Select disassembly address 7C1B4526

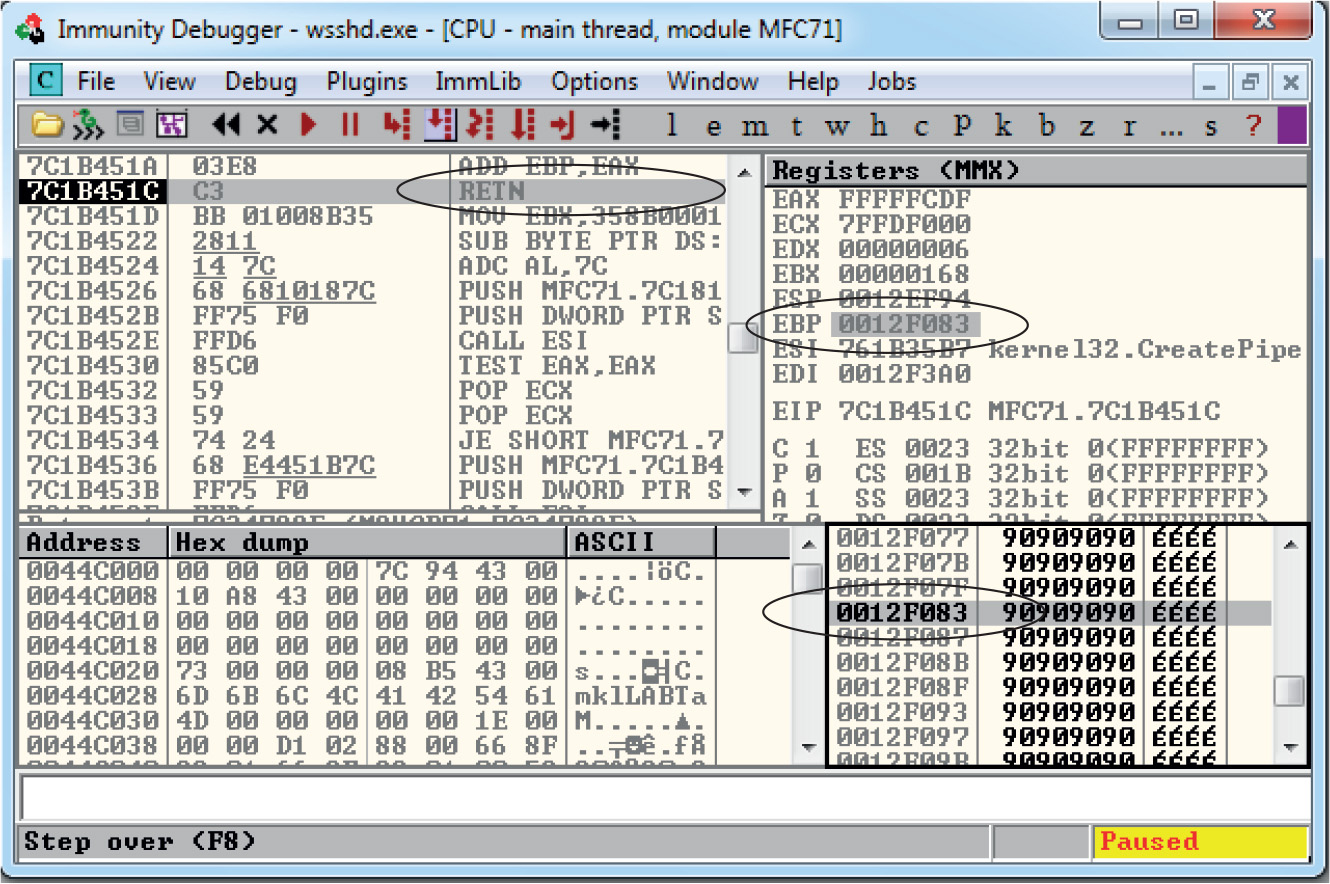pos(92,290)
